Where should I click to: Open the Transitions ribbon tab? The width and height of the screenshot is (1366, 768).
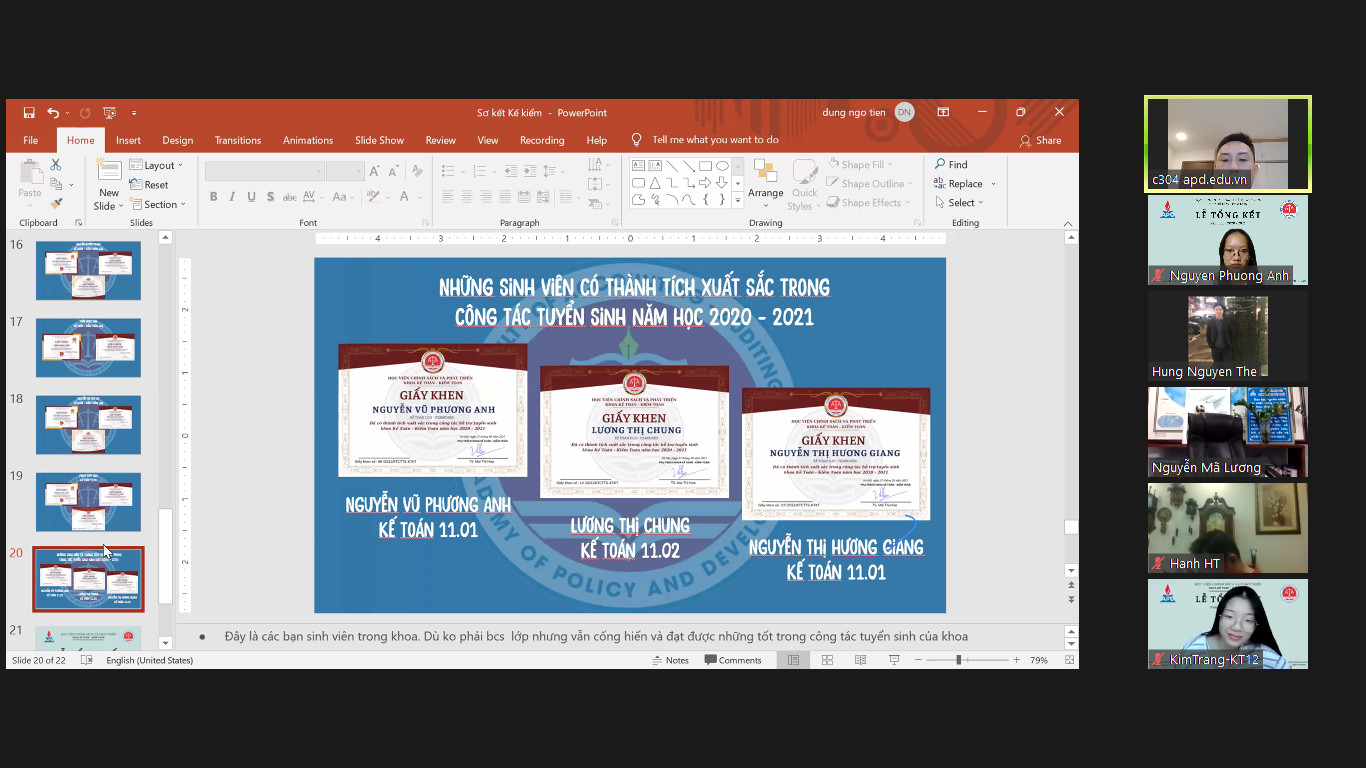237,140
